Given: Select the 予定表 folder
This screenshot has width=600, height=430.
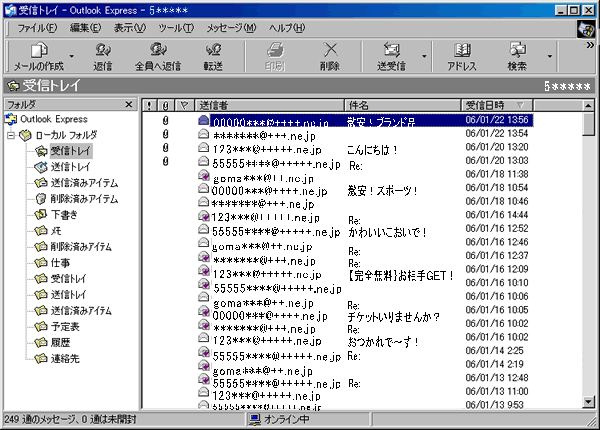Looking at the screenshot, I should (x=65, y=327).
